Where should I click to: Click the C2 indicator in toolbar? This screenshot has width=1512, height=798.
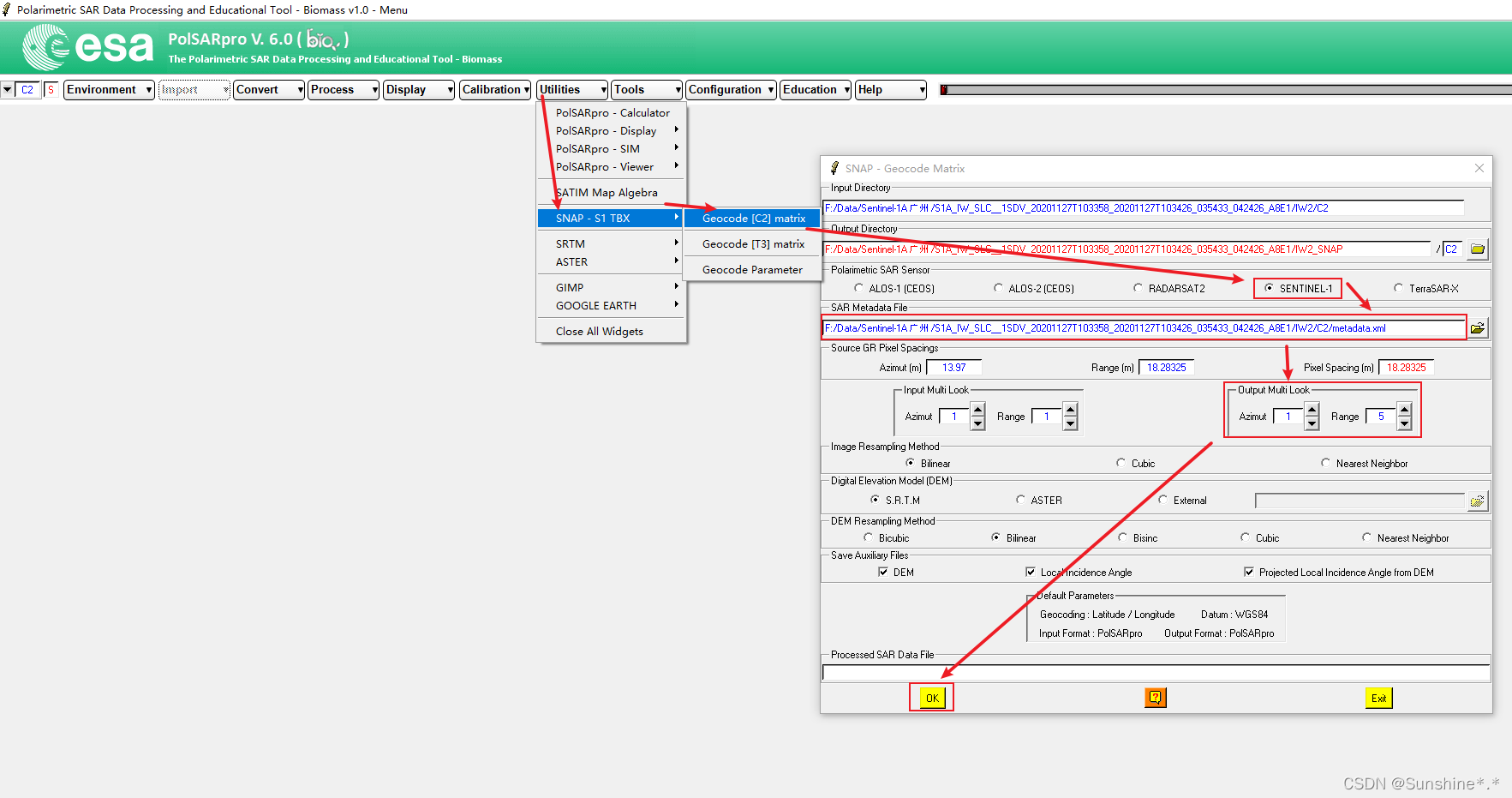27,90
